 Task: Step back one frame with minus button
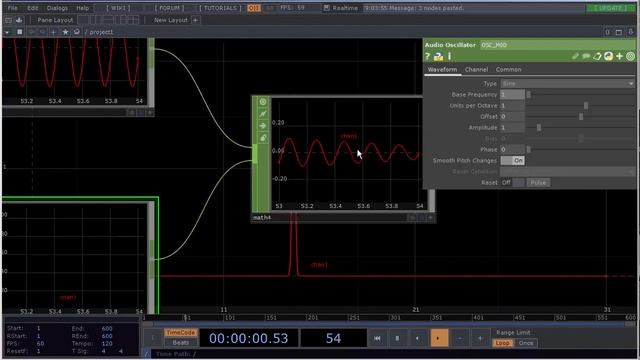click(460, 338)
